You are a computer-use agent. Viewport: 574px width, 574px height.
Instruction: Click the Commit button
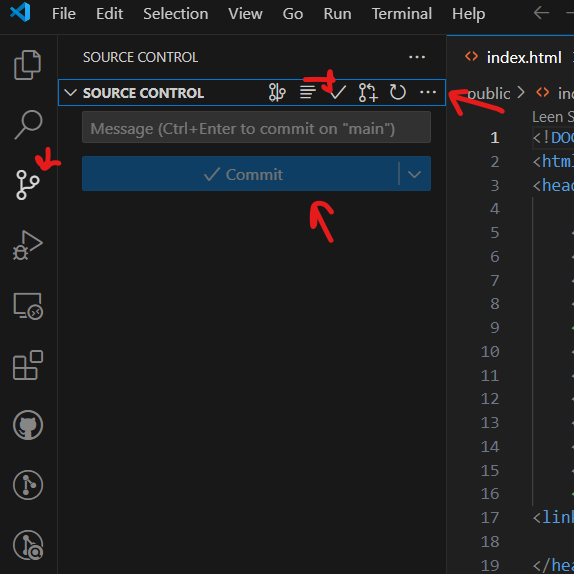coord(240,174)
